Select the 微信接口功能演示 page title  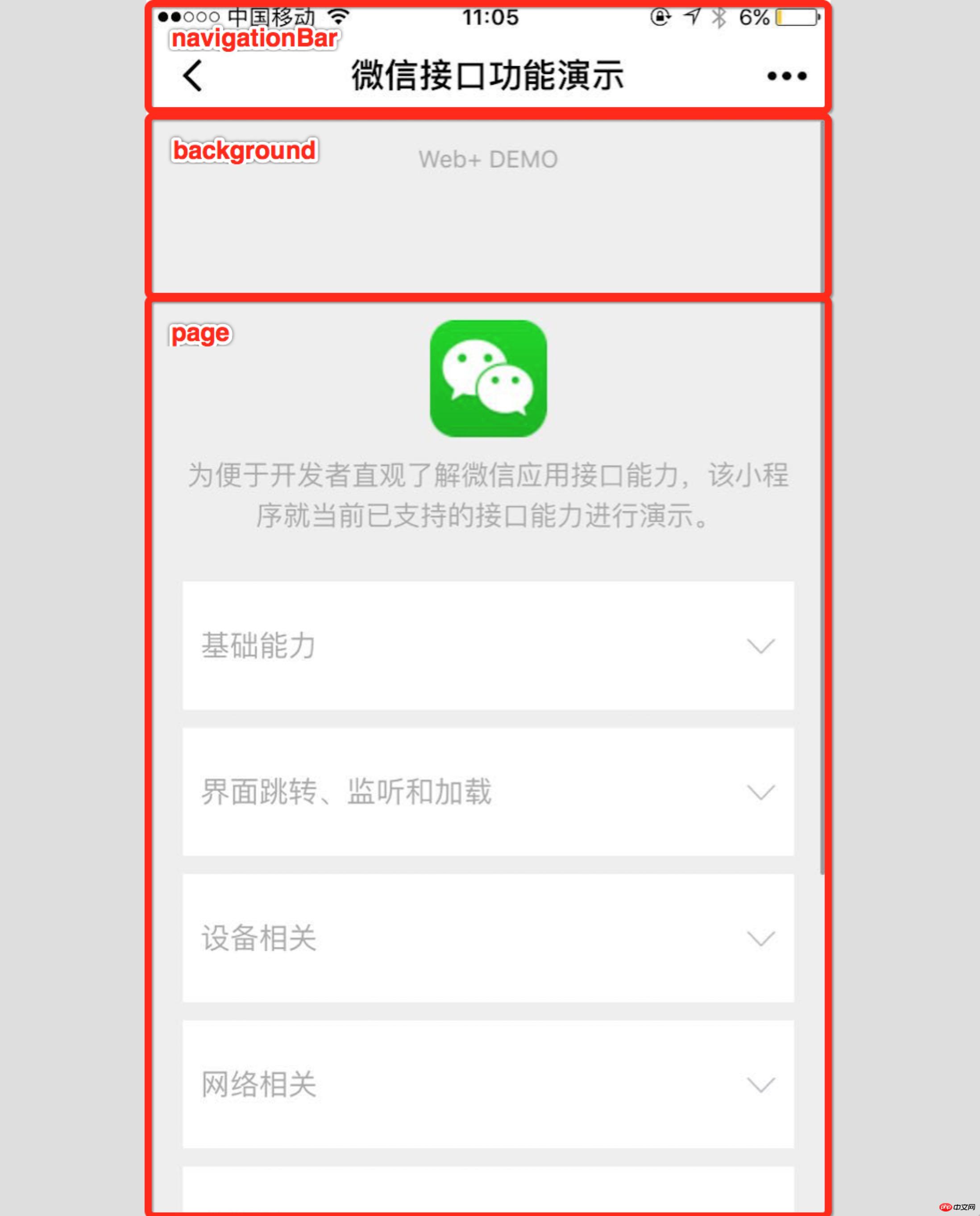click(x=489, y=75)
